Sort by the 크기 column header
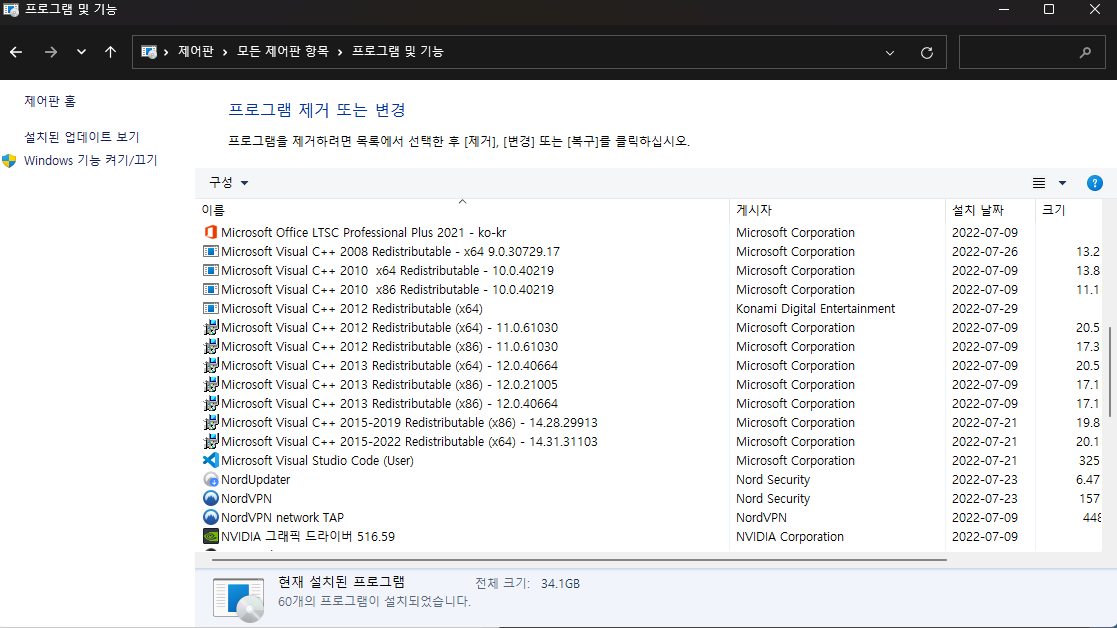 (x=1071, y=210)
